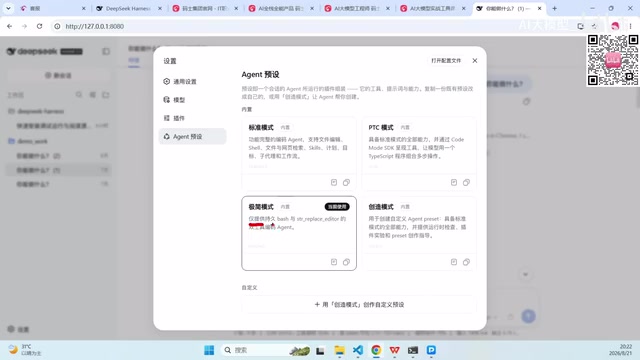Duplicate the PTC 模式 preset using copy icon
Image resolution: width=640 pixels, height=360 pixels.
(x=466, y=182)
